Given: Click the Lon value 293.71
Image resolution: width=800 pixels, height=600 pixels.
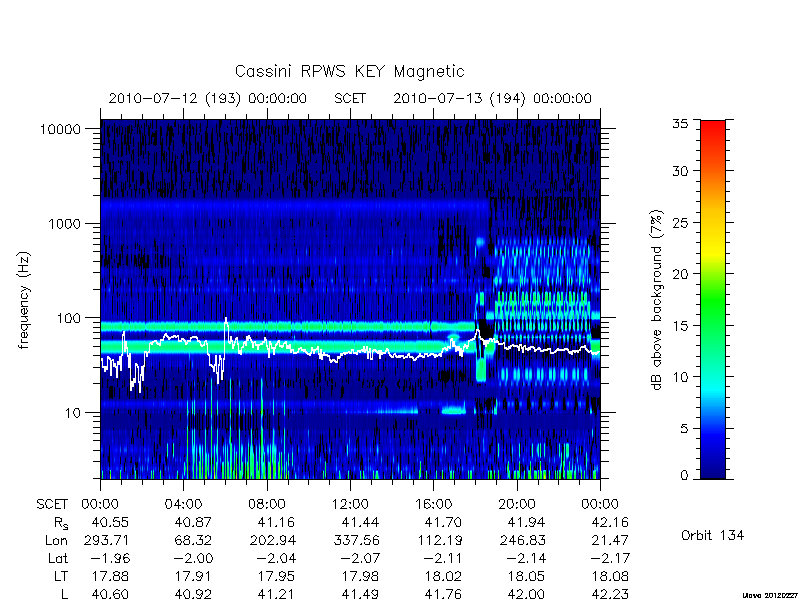Looking at the screenshot, I should click(106, 540).
